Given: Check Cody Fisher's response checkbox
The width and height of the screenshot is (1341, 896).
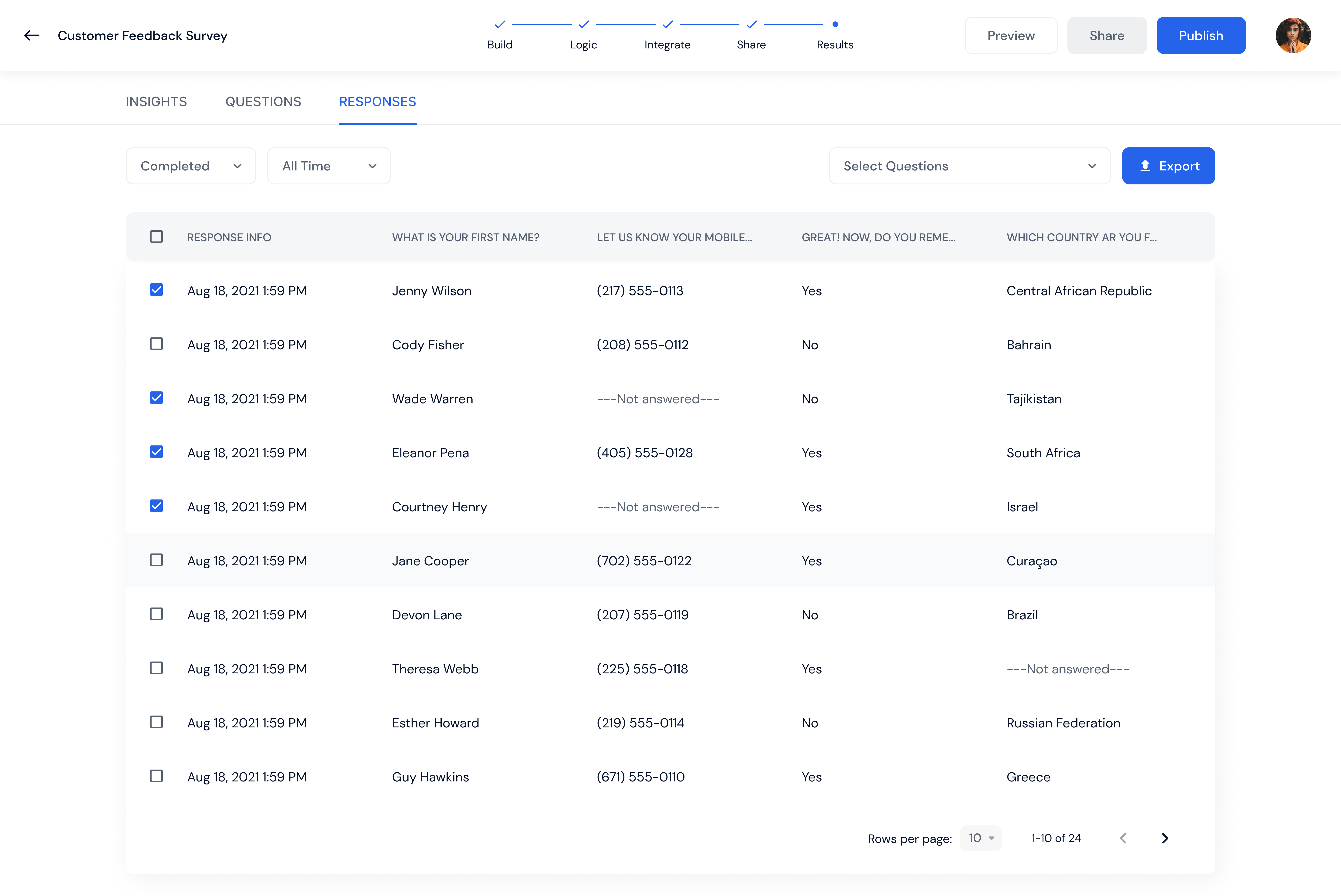Looking at the screenshot, I should [x=156, y=343].
